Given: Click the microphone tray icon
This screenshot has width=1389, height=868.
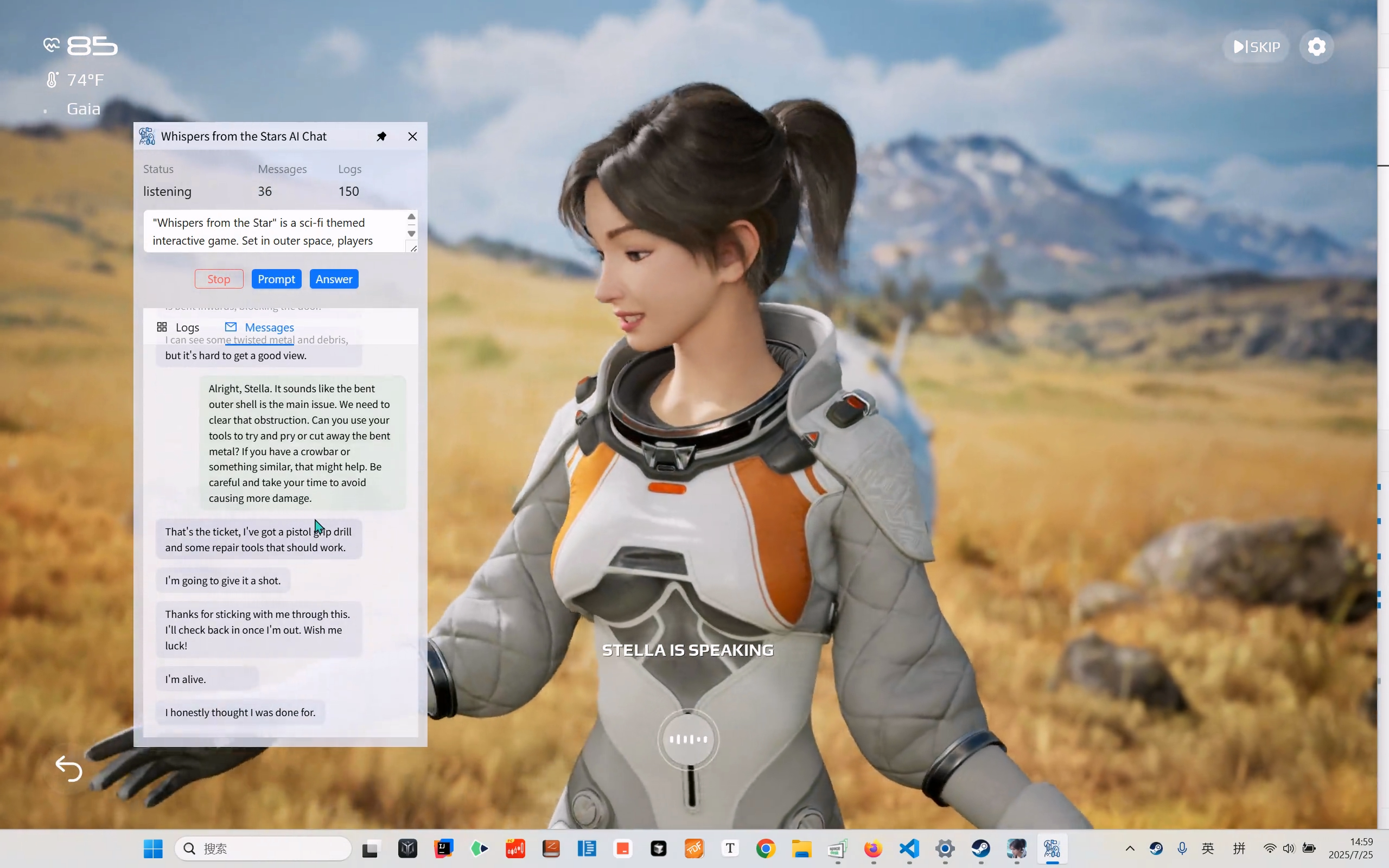Looking at the screenshot, I should click(x=1182, y=848).
